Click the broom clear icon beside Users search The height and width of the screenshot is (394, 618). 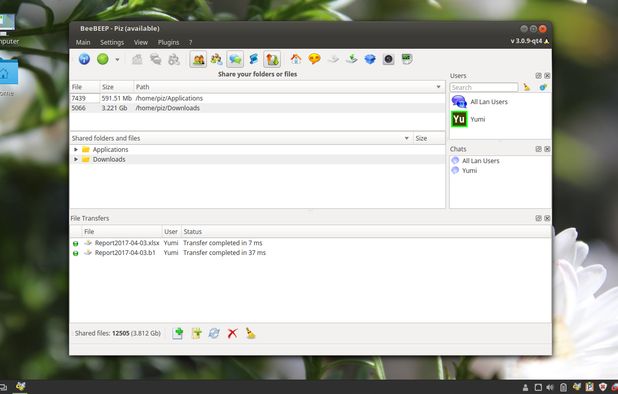pyautogui.click(x=527, y=87)
